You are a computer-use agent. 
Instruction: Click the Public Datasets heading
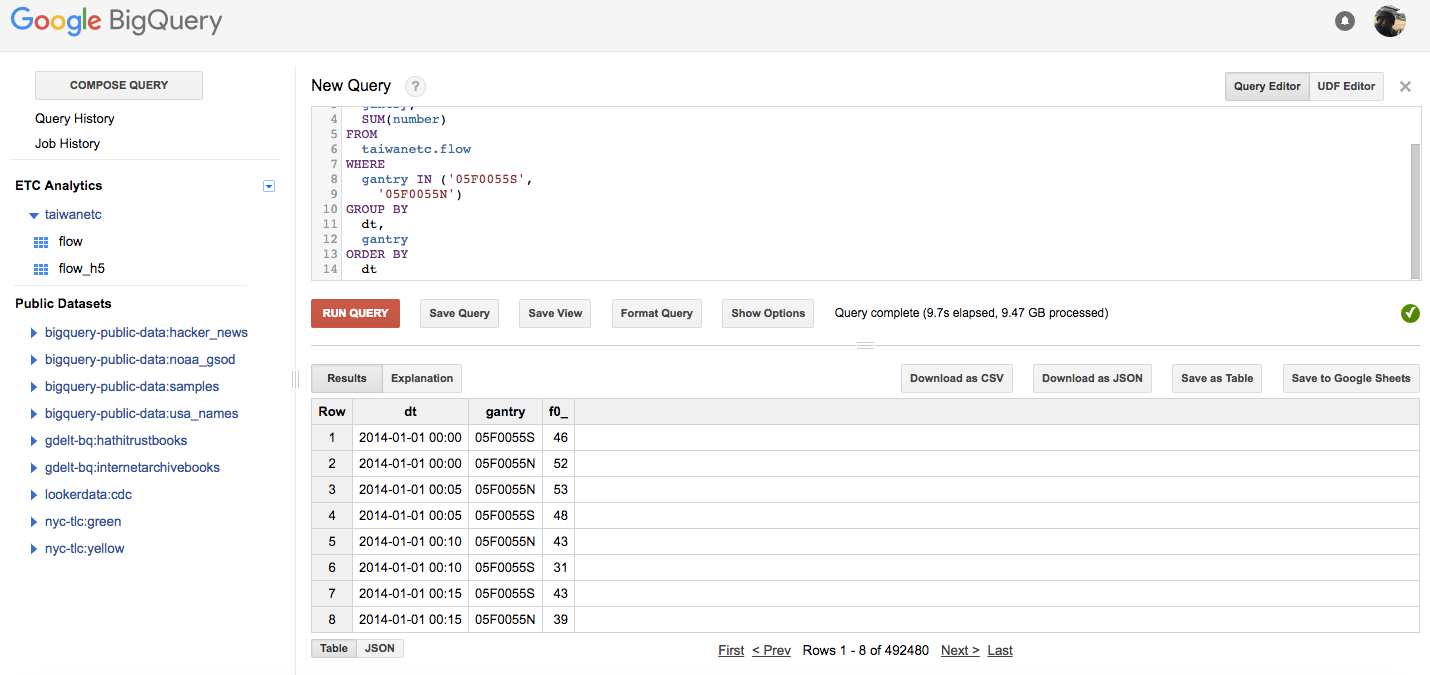(x=63, y=303)
